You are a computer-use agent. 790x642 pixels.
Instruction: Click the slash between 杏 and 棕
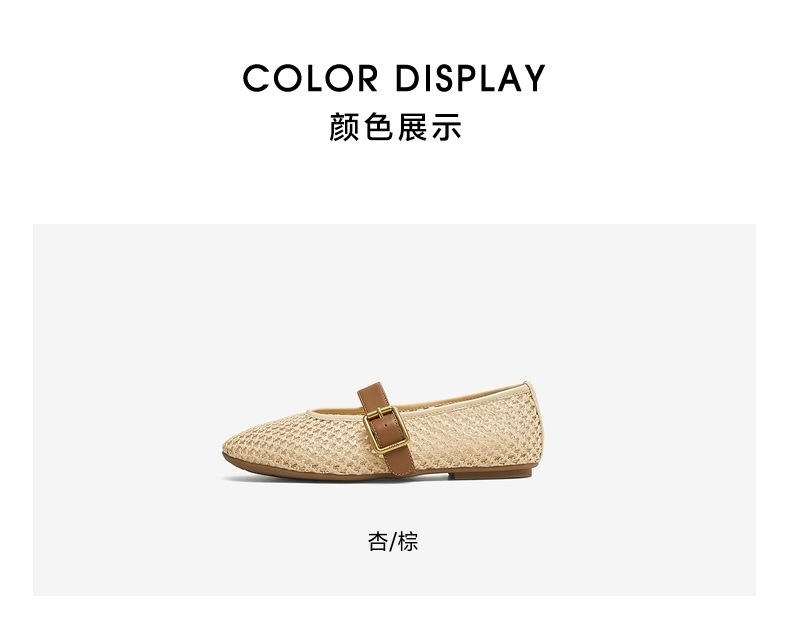tap(393, 542)
